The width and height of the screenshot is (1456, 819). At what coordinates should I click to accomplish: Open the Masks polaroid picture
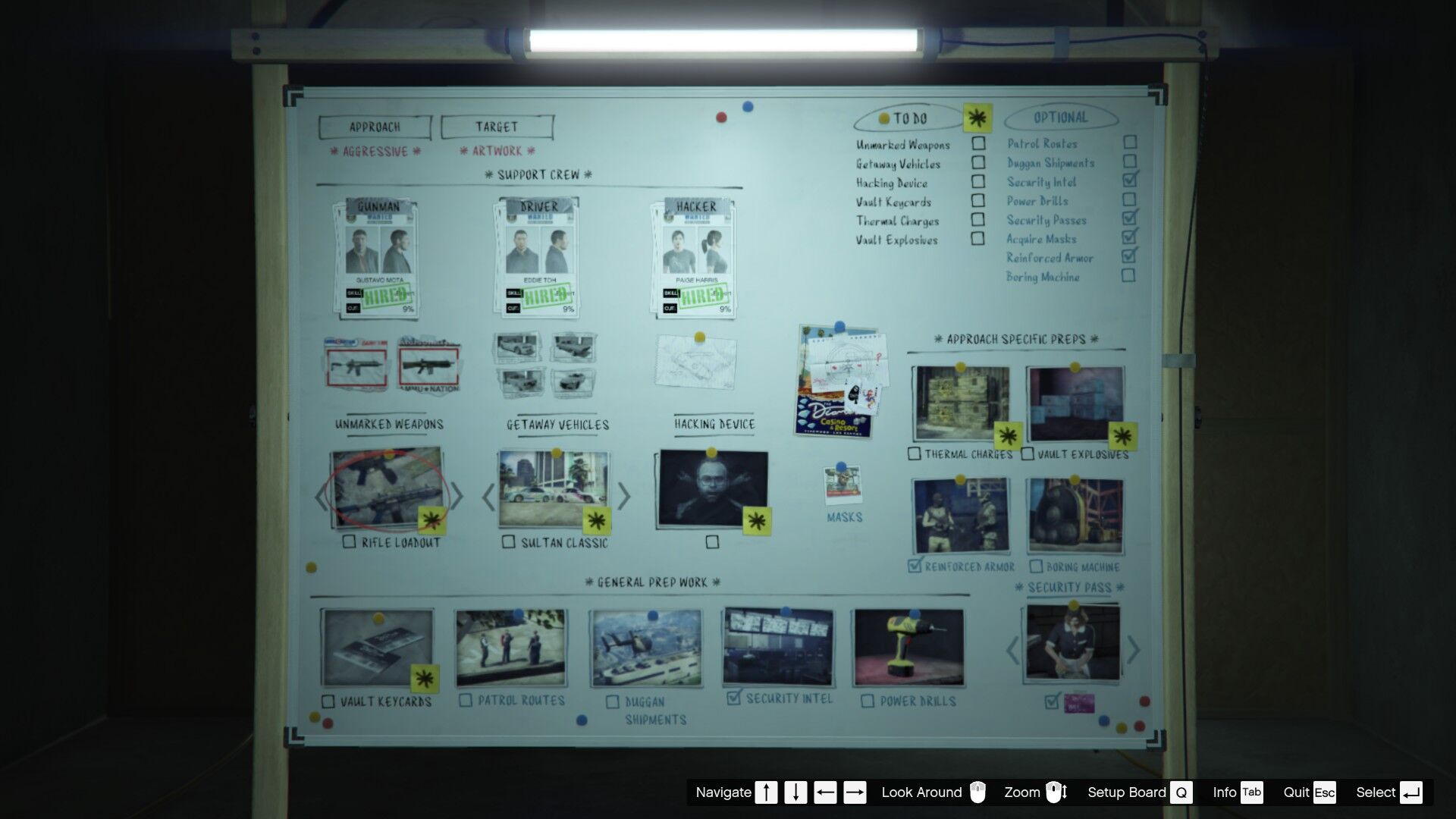point(843,485)
